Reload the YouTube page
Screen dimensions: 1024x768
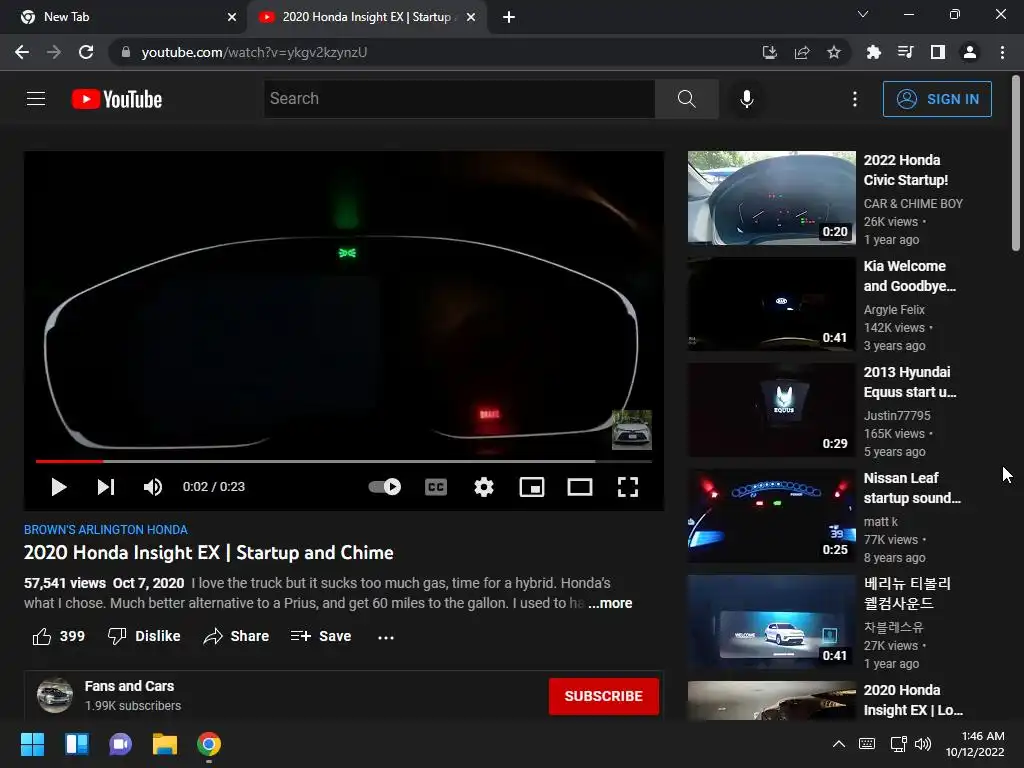(86, 52)
